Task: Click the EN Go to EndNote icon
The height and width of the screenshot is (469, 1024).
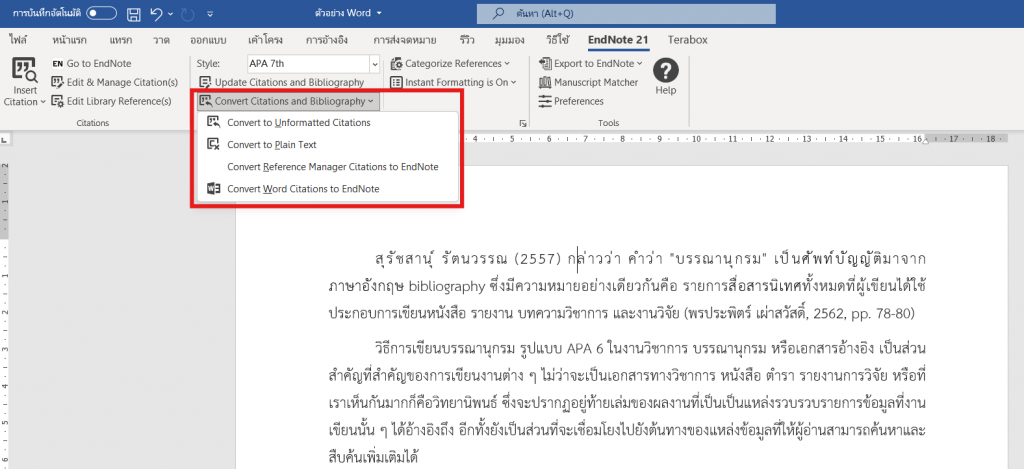Action: 57,63
